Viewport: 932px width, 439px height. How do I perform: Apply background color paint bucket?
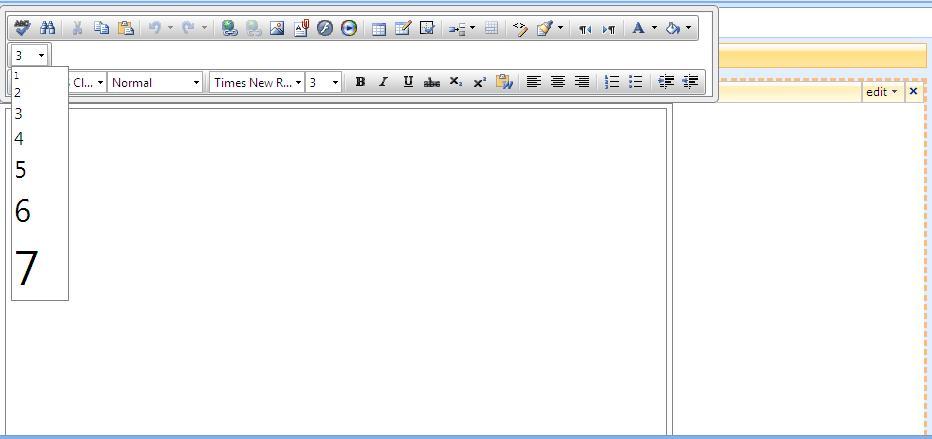[673, 28]
